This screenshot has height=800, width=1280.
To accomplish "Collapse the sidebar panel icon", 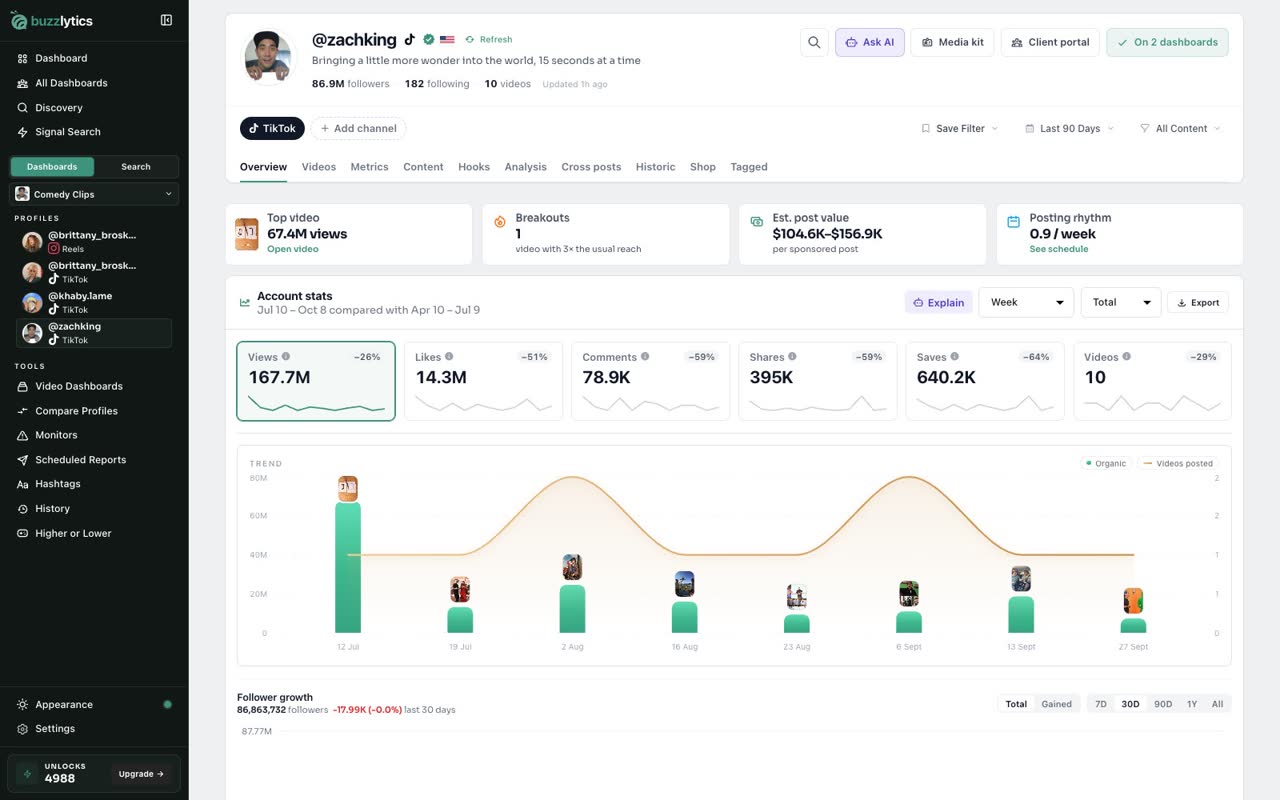I will coord(166,20).
